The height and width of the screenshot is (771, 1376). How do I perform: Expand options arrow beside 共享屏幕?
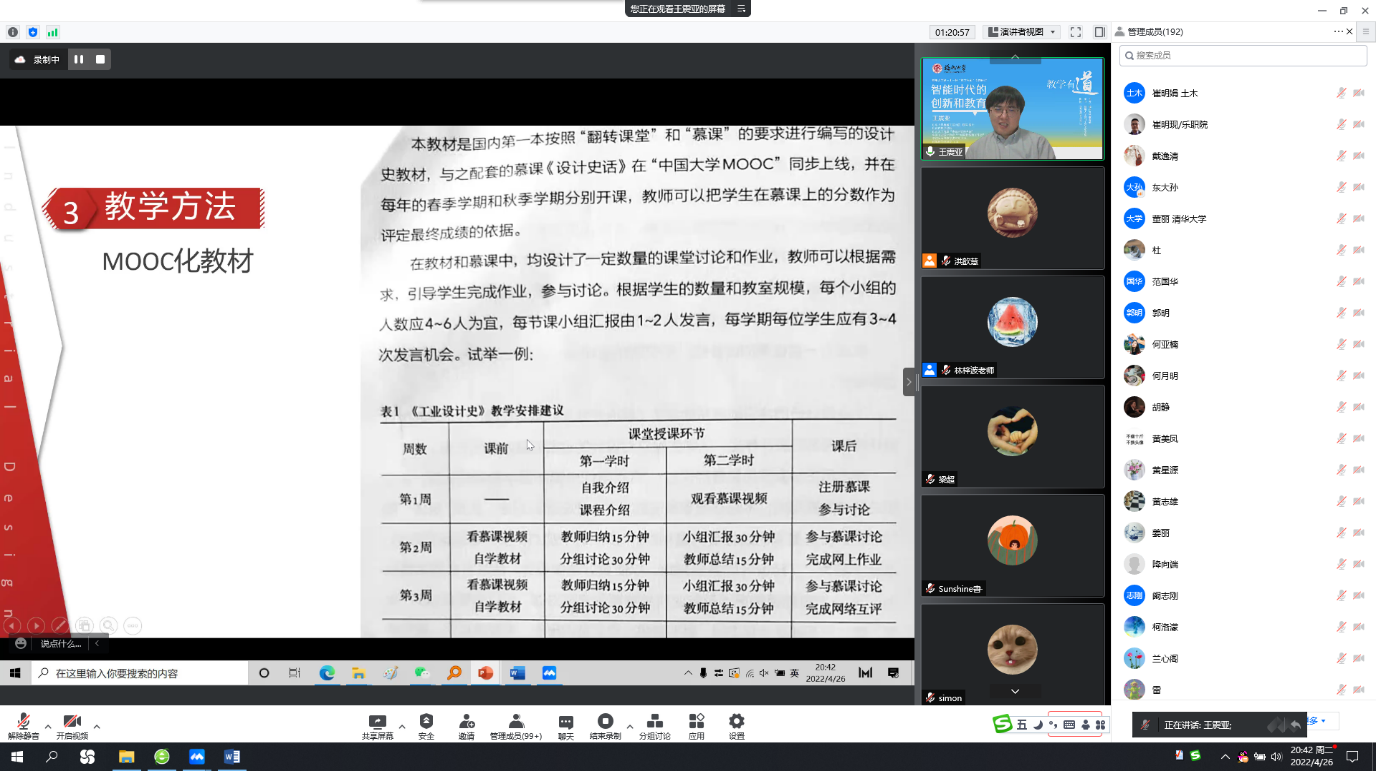coord(402,726)
